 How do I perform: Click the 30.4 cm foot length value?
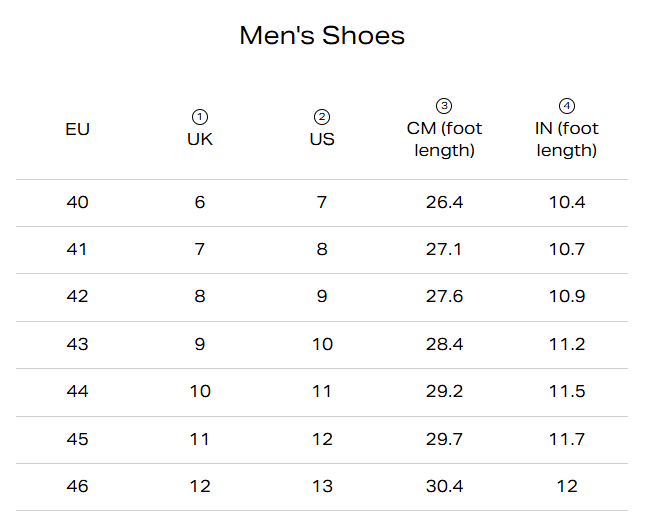click(444, 486)
